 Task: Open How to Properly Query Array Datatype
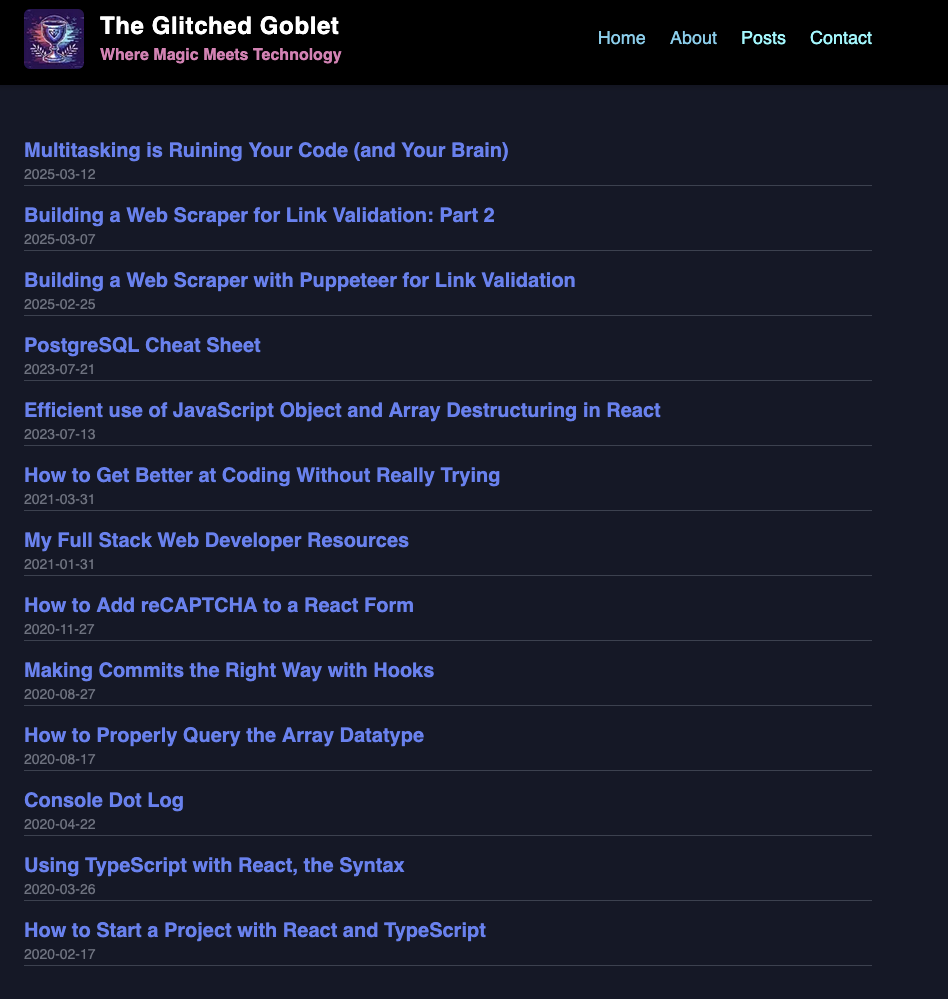[224, 735]
